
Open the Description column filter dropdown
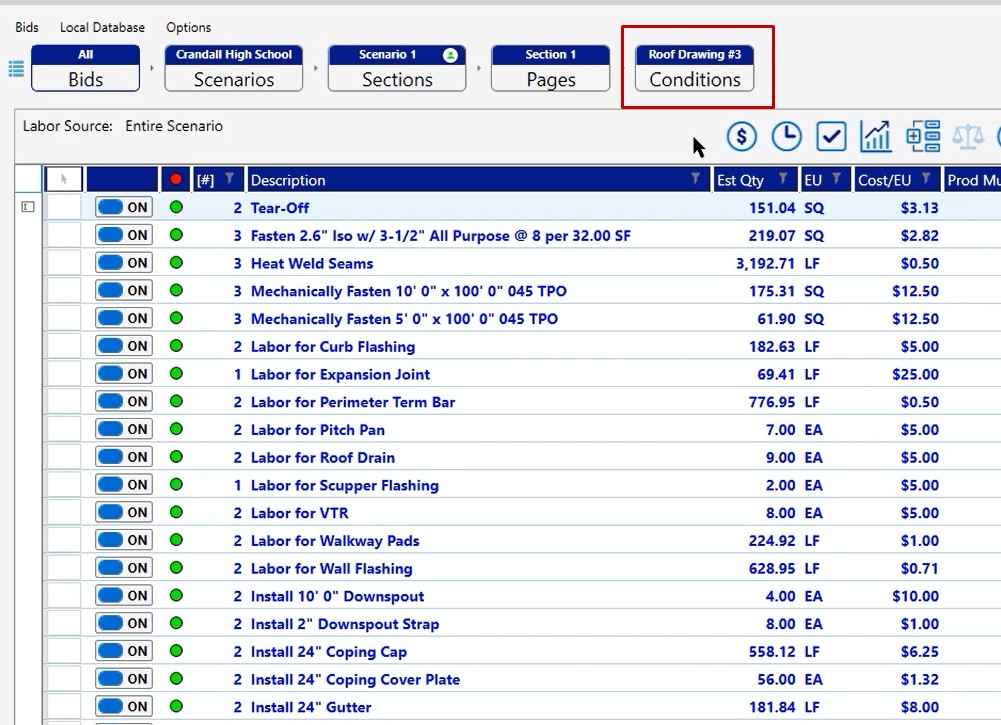pyautogui.click(x=695, y=179)
